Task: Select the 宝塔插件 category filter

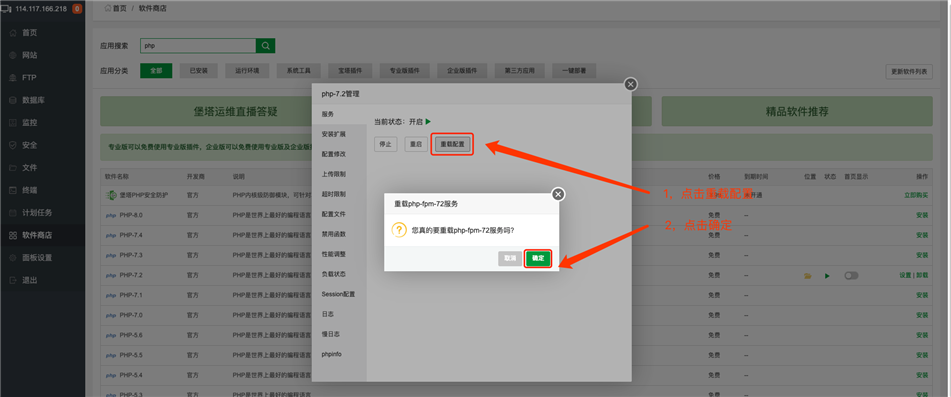Action: click(x=351, y=71)
